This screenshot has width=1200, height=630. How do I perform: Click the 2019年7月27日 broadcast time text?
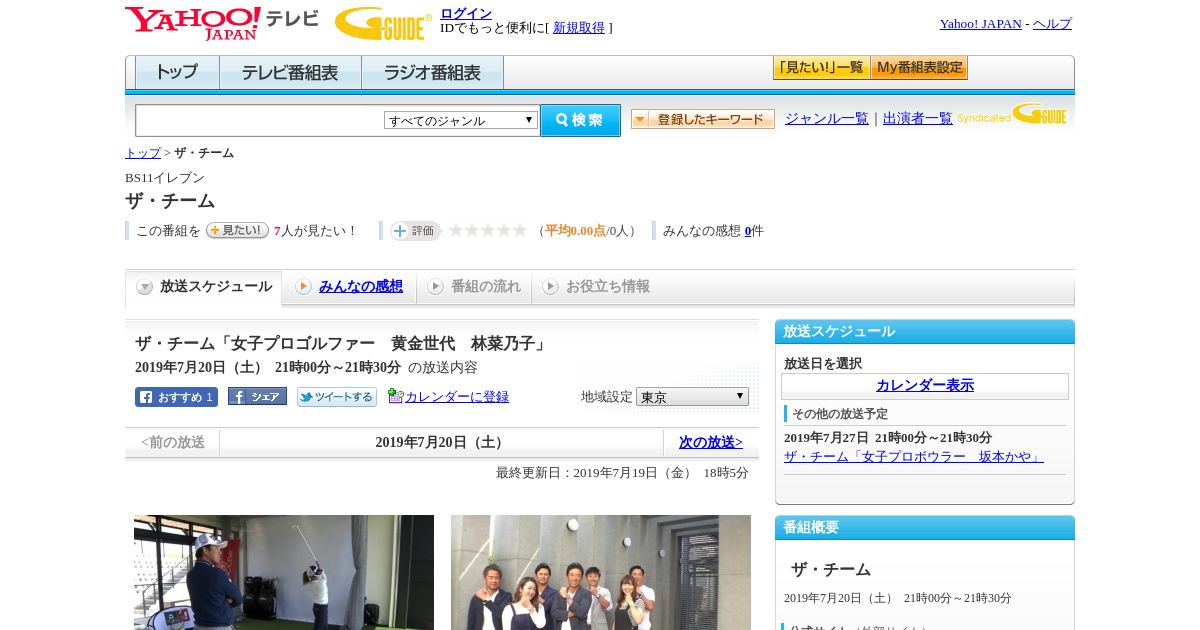click(x=888, y=438)
